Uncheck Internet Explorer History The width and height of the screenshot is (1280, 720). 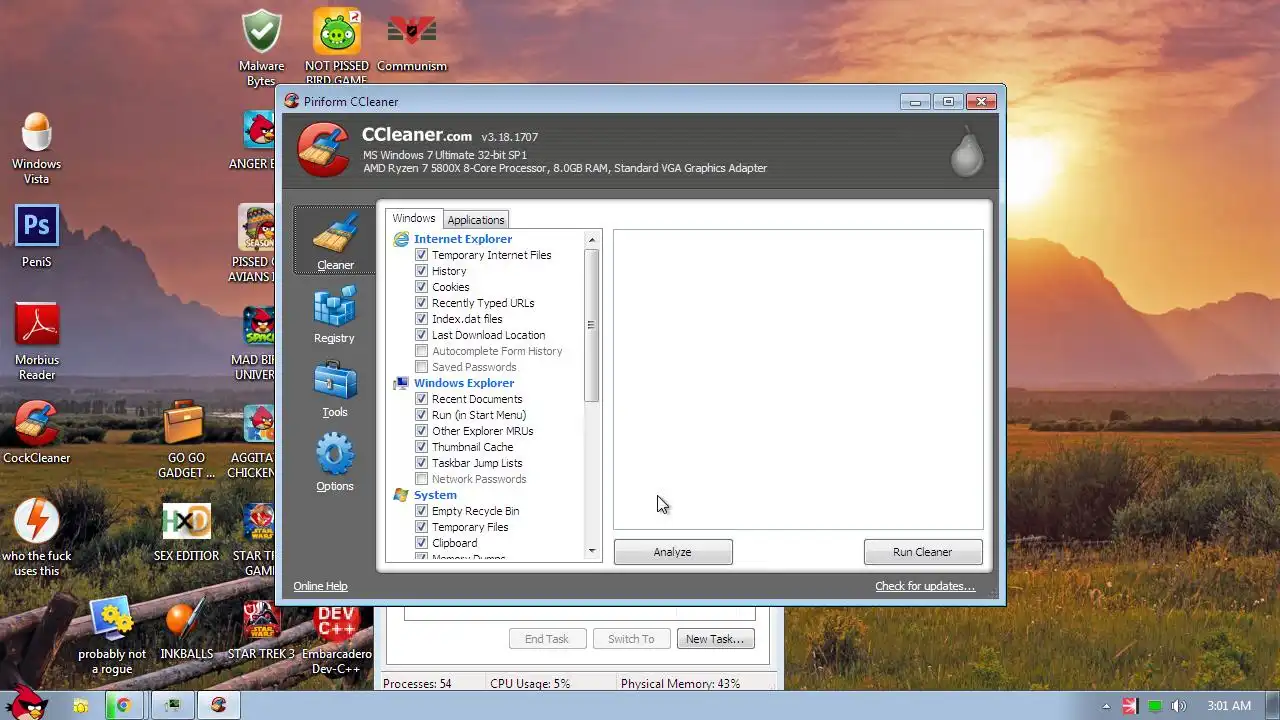(422, 271)
